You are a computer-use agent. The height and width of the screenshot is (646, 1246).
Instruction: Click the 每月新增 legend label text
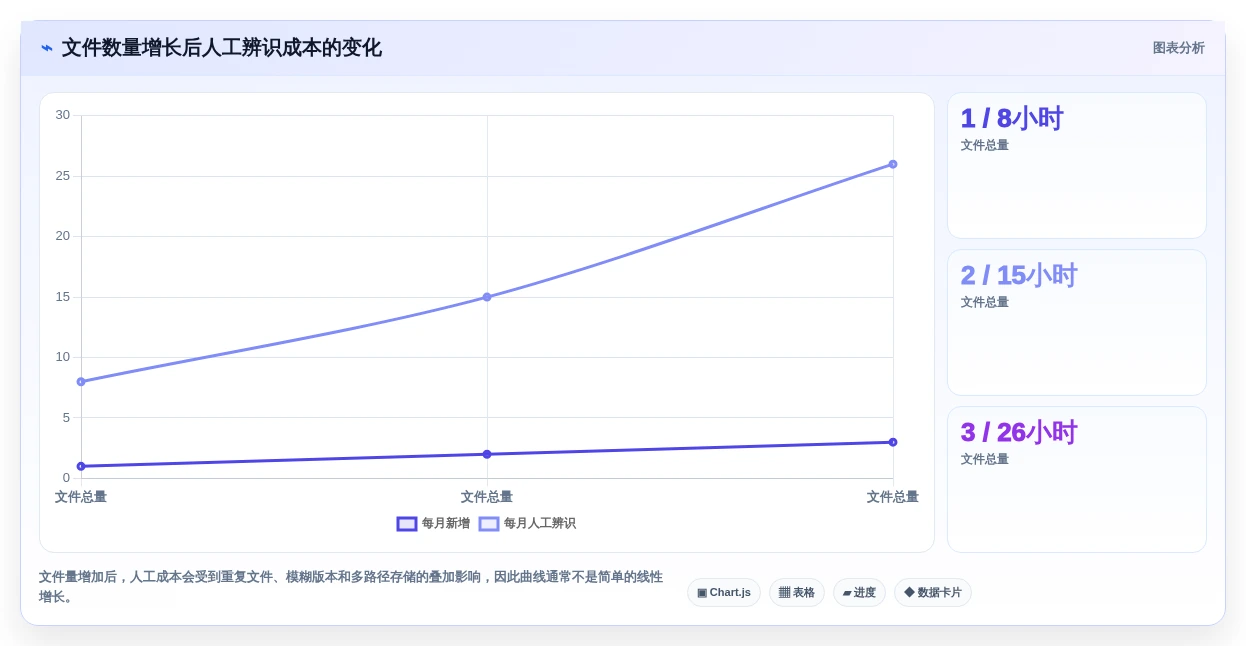tap(446, 524)
